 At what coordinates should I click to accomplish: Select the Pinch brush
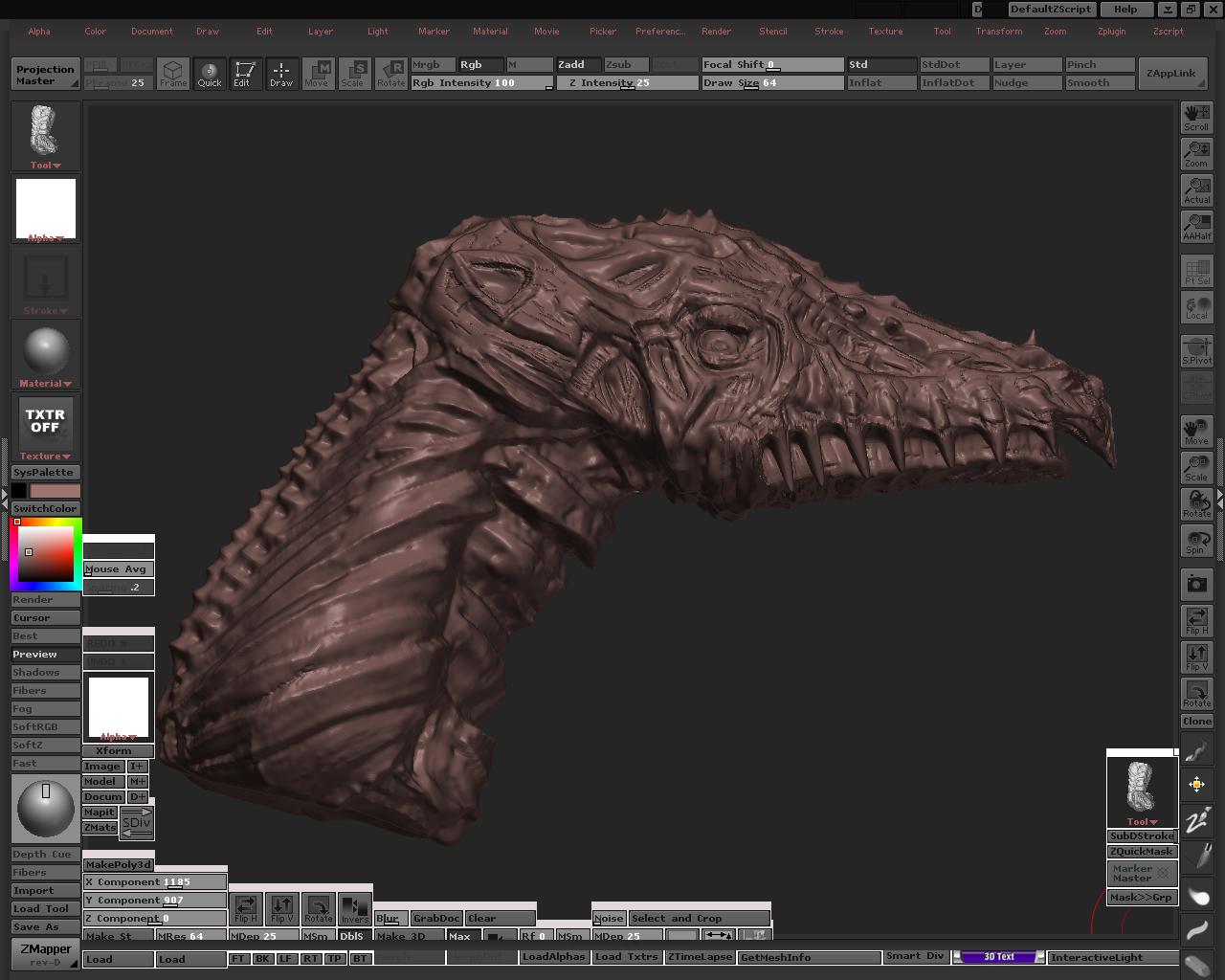[x=1100, y=65]
